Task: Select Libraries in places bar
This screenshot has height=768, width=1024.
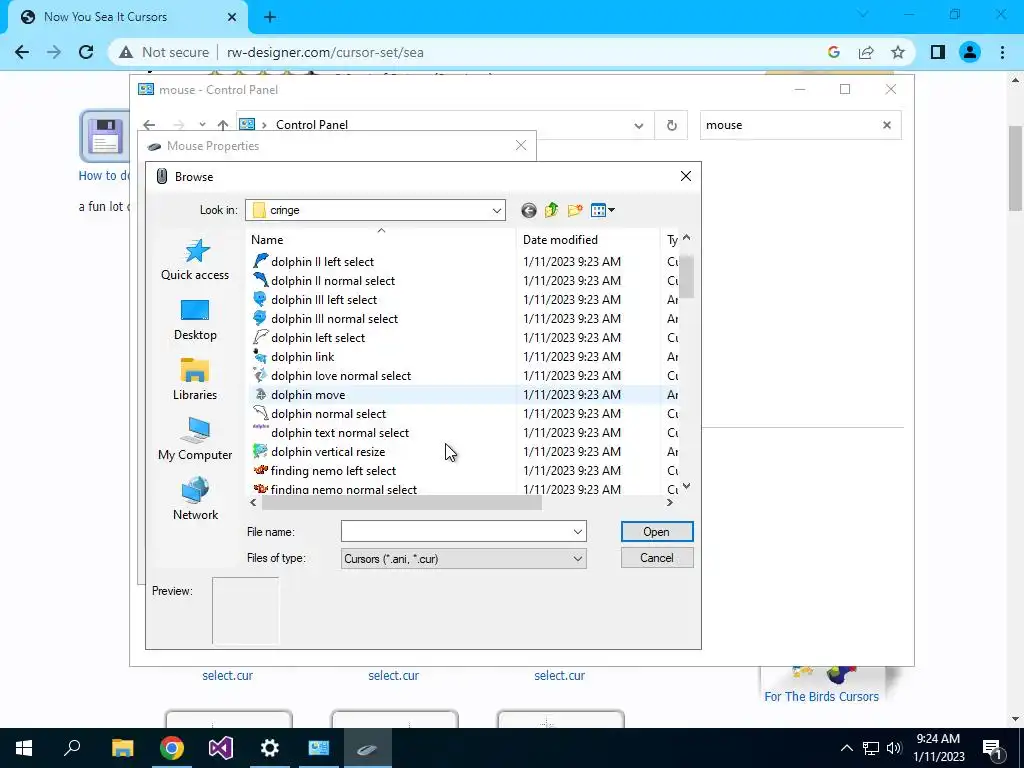Action: point(195,379)
